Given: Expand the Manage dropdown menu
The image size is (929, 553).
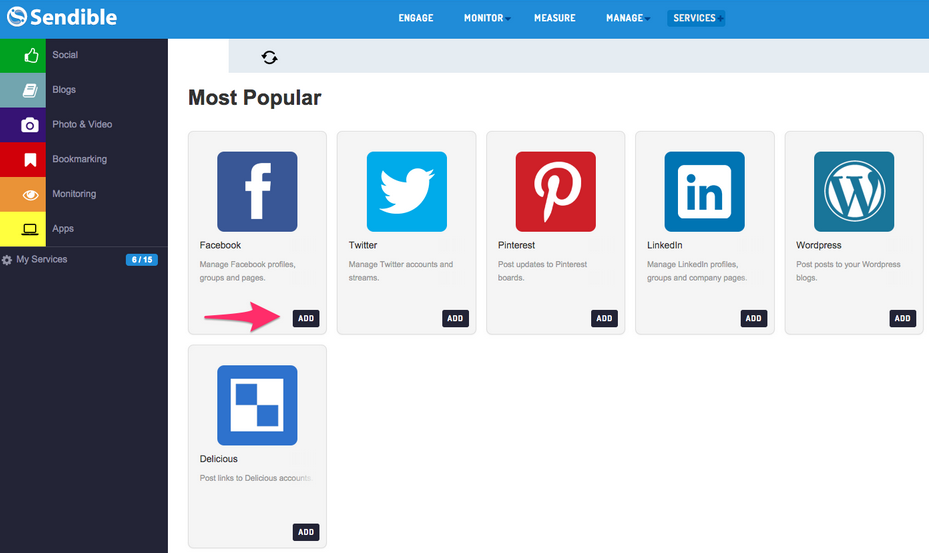Looking at the screenshot, I should click(628, 18).
